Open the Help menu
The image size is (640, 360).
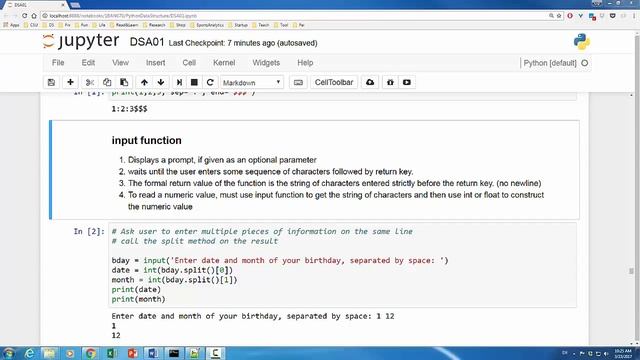click(x=305, y=63)
